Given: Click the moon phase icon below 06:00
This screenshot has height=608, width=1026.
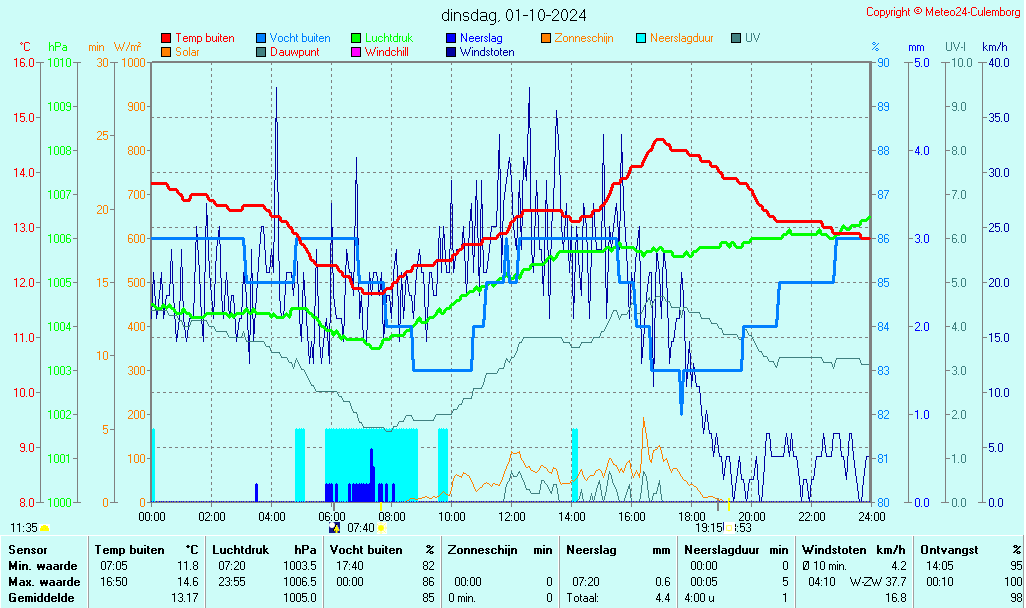Looking at the screenshot, I should click(334, 528).
